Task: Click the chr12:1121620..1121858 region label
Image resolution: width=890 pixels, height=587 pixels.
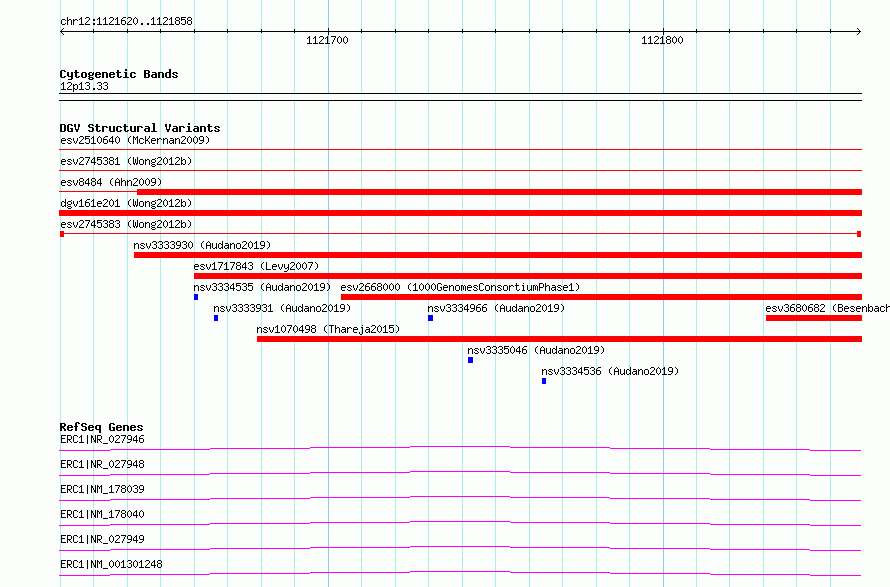Action: tap(126, 21)
